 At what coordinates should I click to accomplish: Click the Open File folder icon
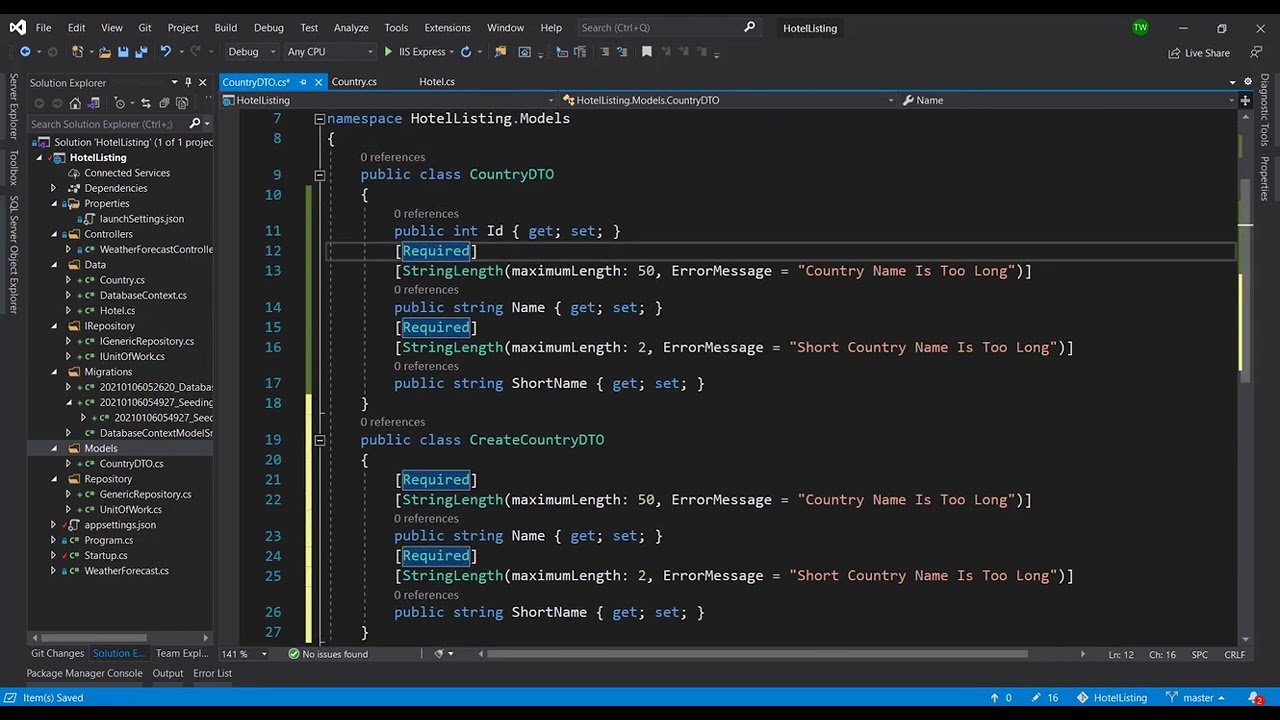point(104,52)
